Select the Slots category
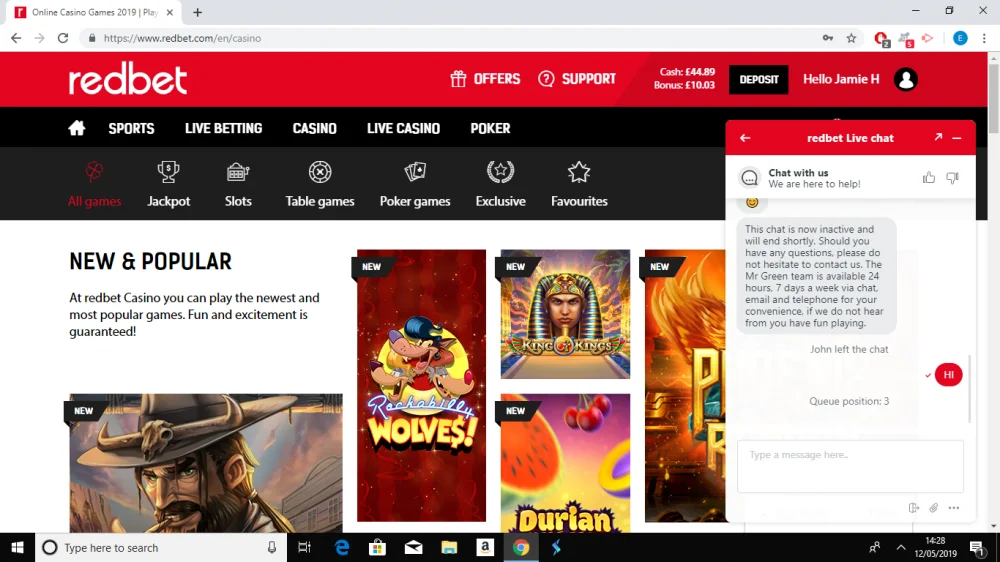 click(x=238, y=184)
